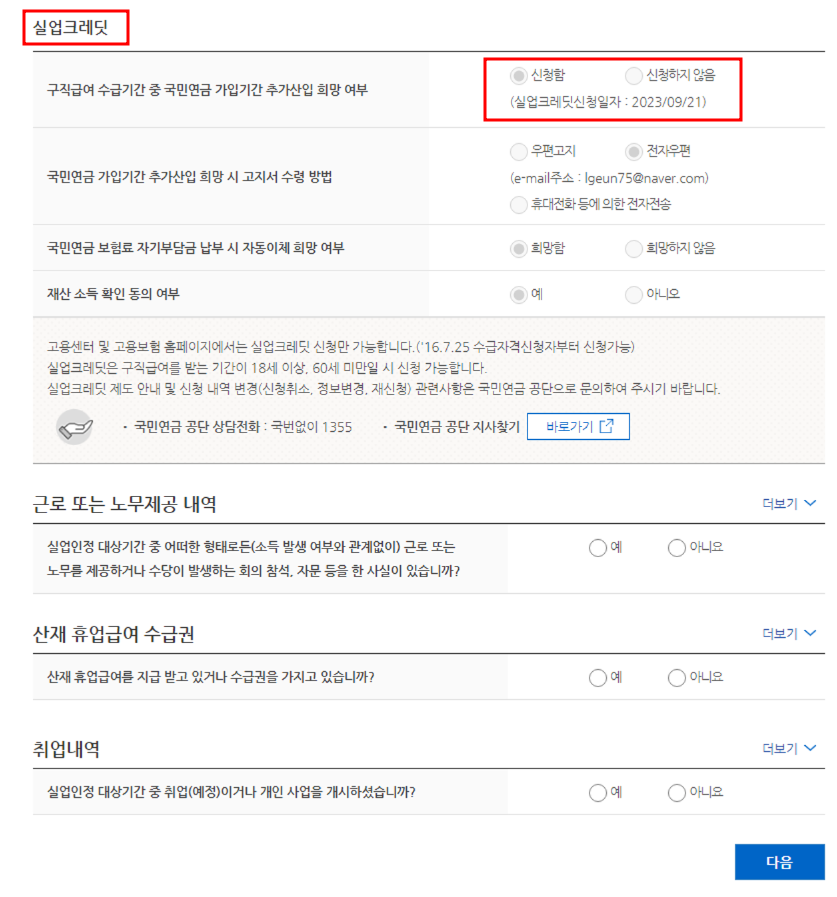Image resolution: width=837 pixels, height=897 pixels.
Task: Select 희망함 for 자동이체 희망 여부
Action: (518, 248)
